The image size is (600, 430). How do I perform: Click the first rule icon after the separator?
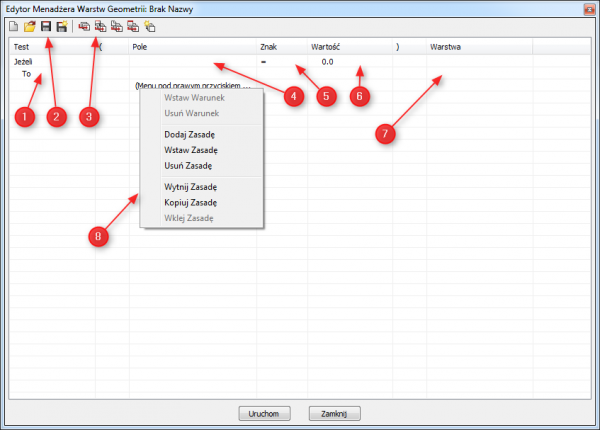[x=84, y=27]
